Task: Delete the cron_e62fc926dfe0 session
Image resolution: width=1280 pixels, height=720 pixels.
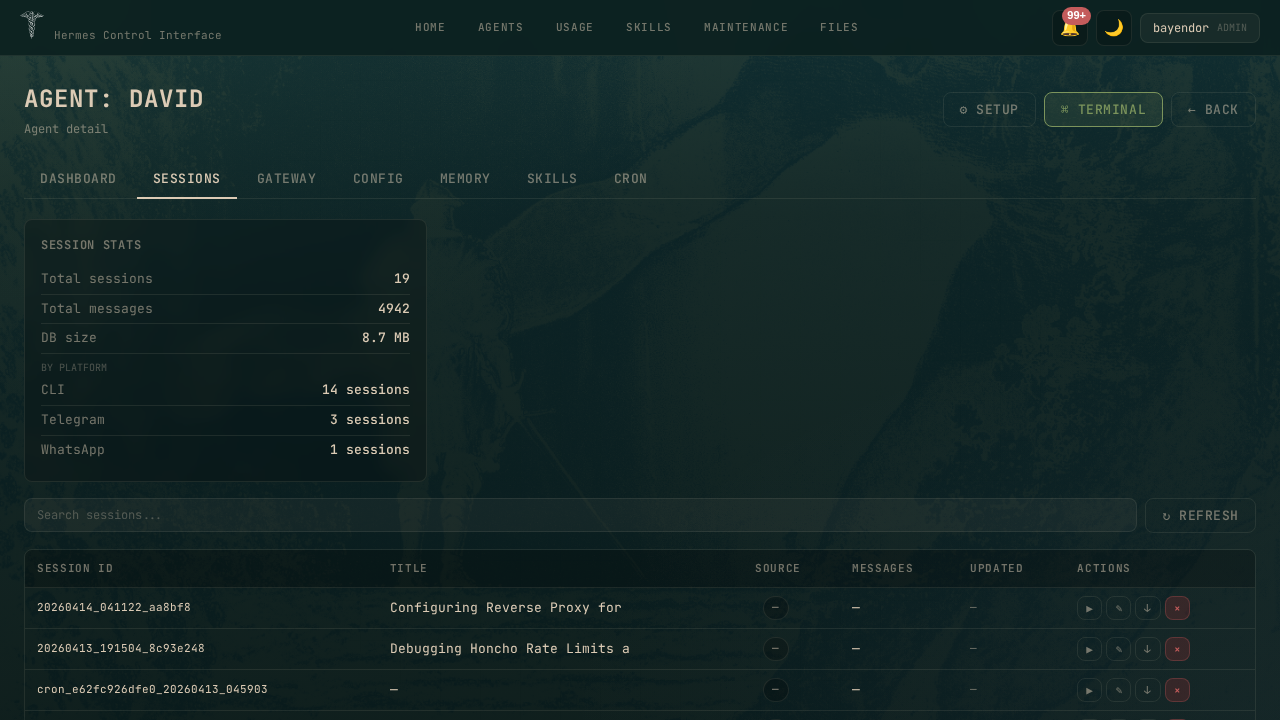Action: click(x=1177, y=690)
